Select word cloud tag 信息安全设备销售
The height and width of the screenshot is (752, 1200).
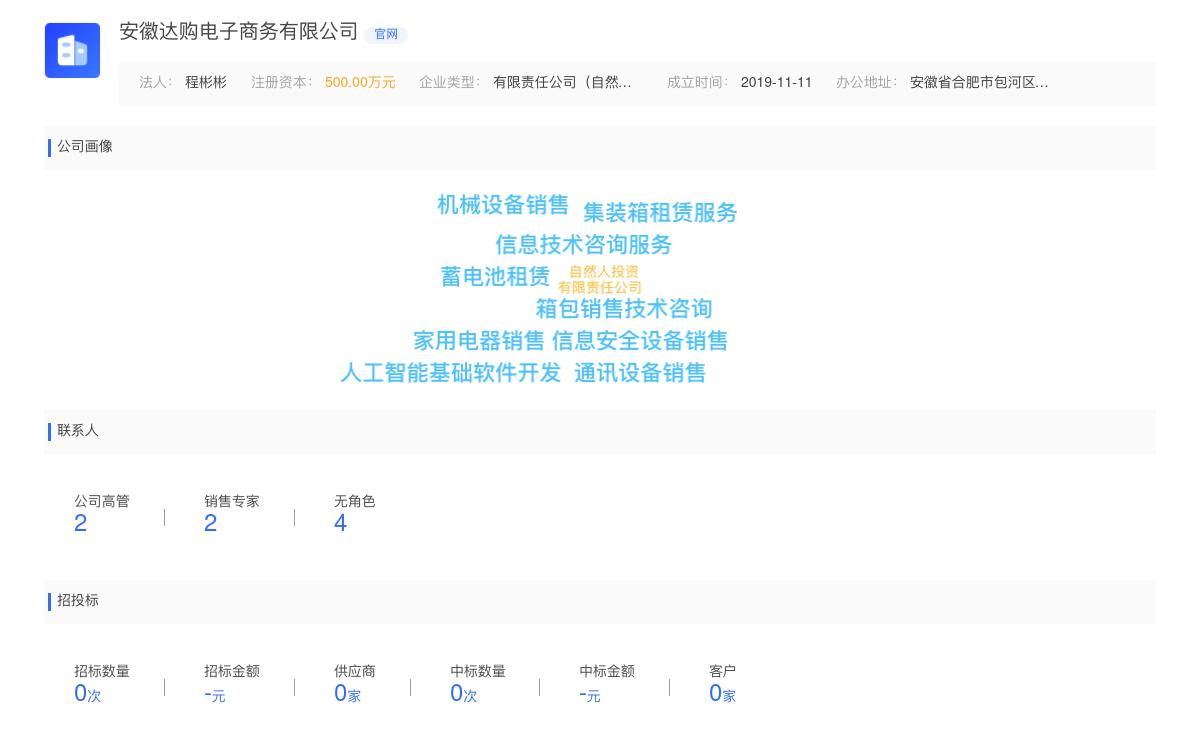(x=640, y=341)
